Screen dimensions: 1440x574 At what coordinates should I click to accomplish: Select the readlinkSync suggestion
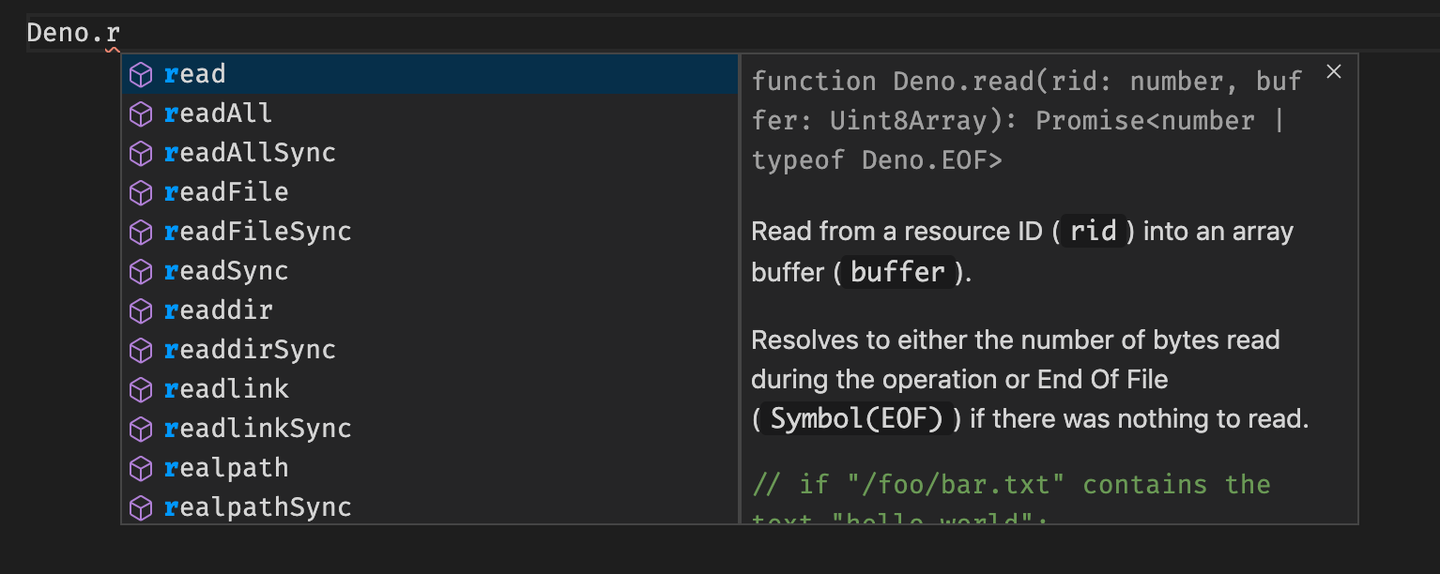tap(258, 429)
